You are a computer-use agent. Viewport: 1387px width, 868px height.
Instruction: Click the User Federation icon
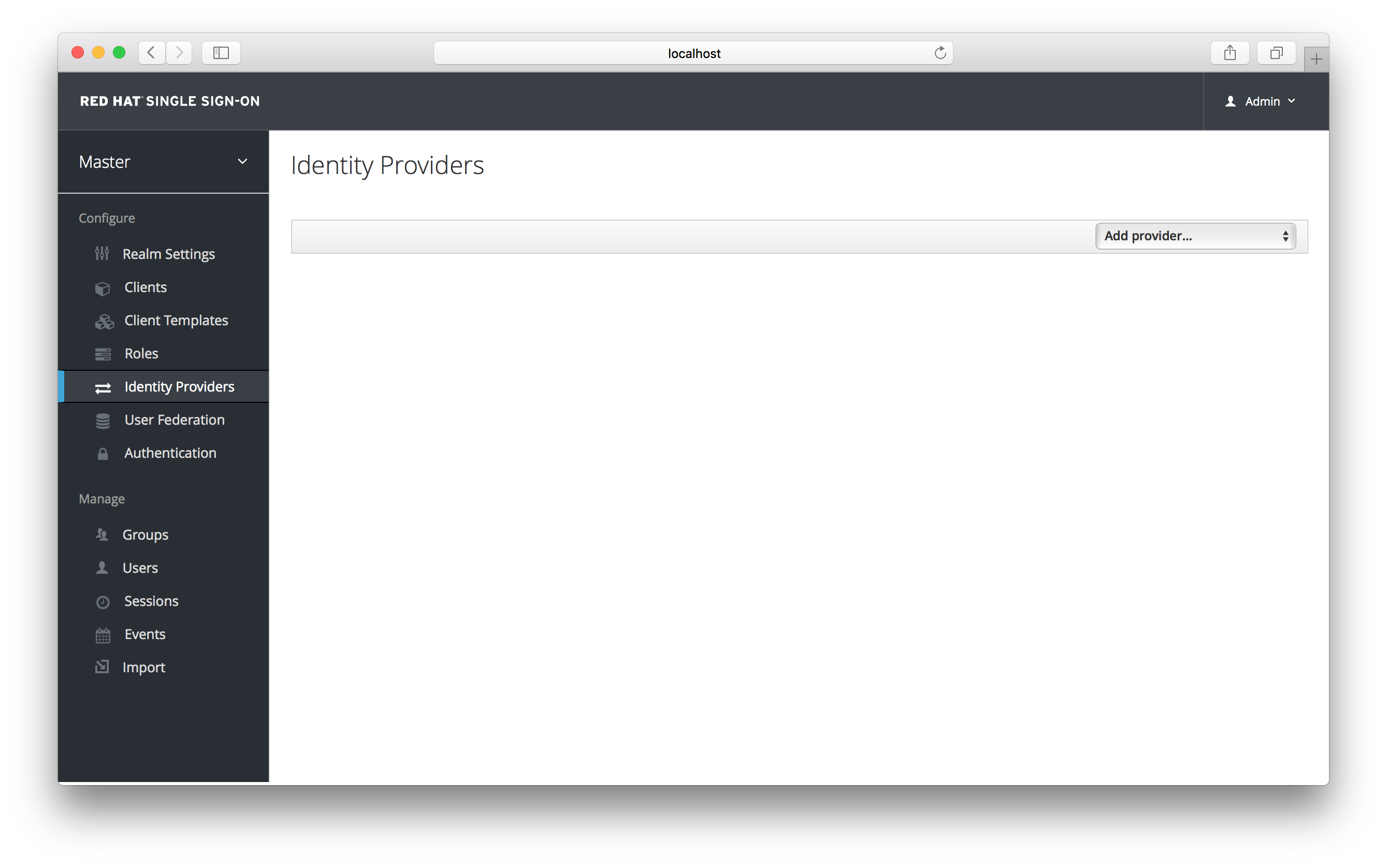(x=102, y=419)
